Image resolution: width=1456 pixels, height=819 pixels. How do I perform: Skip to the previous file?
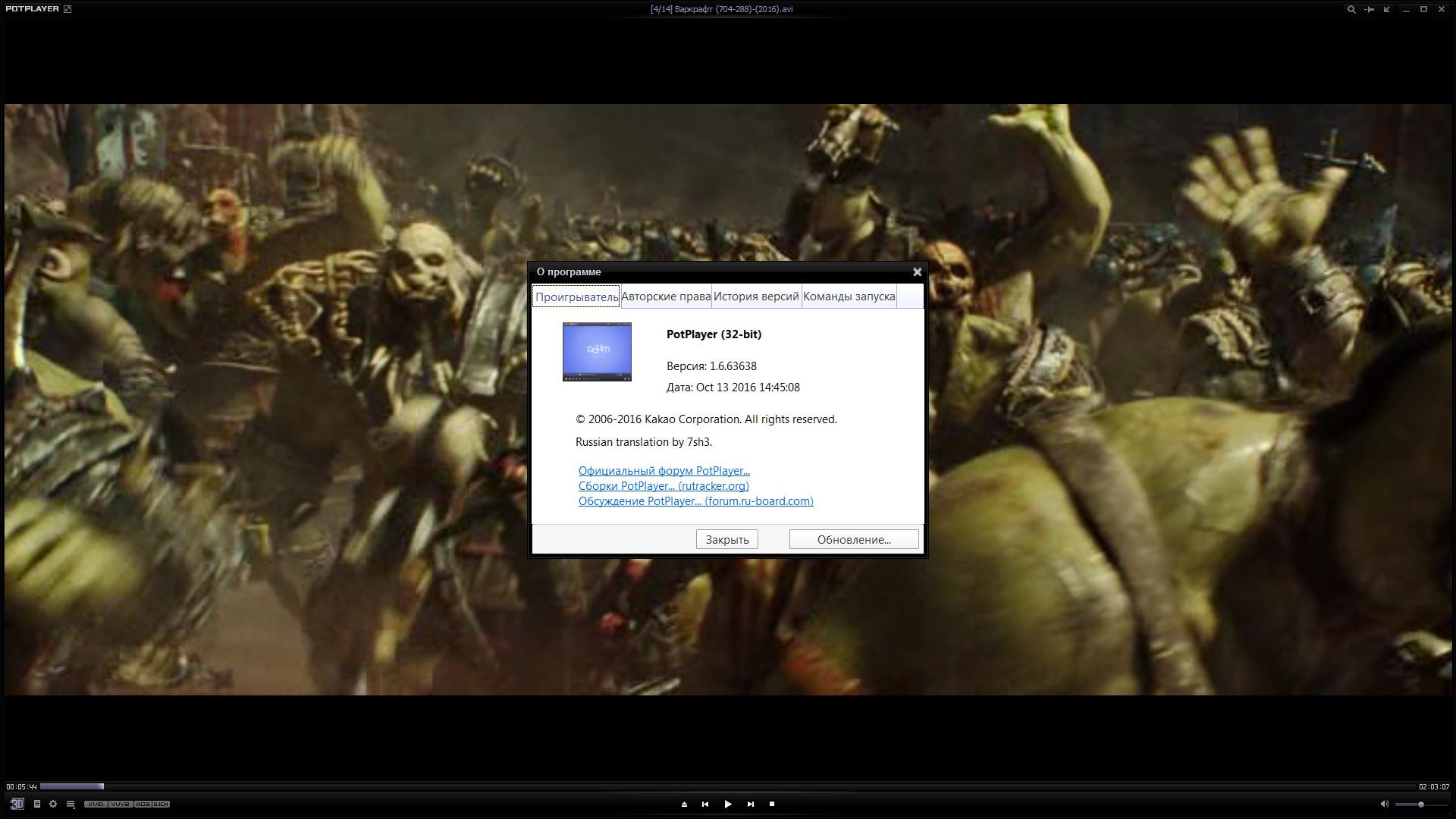pyautogui.click(x=705, y=804)
